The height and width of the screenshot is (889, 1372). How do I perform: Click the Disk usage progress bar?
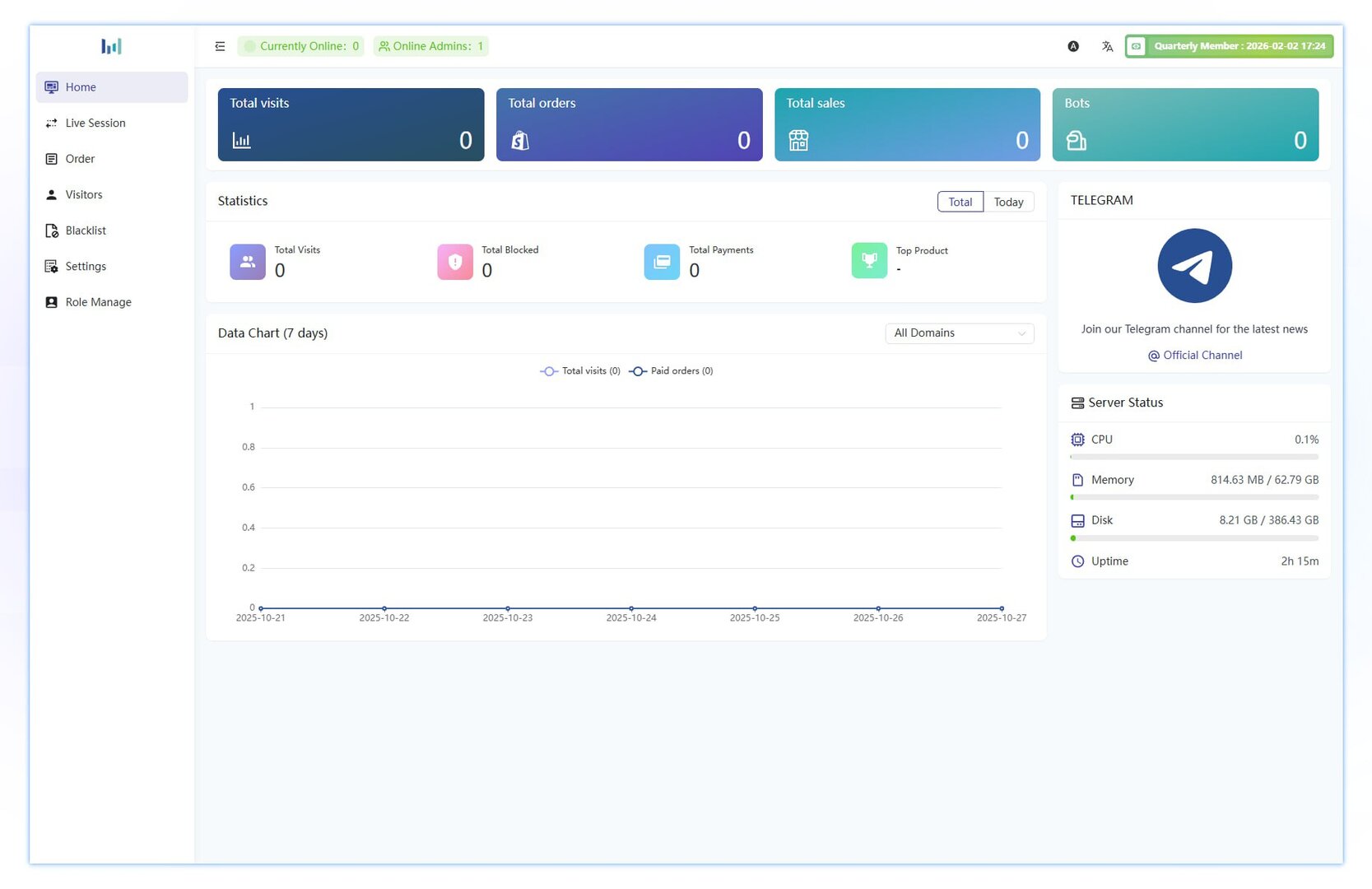[1193, 538]
